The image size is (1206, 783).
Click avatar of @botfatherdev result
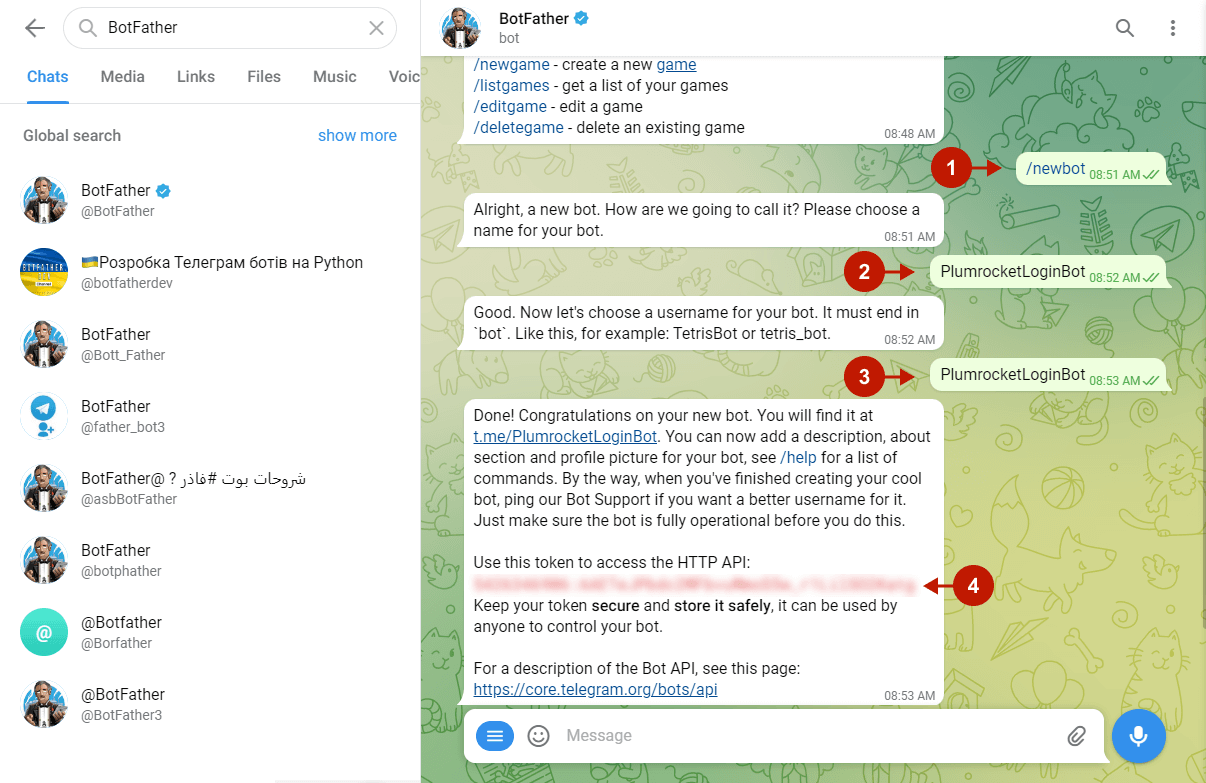tap(44, 272)
